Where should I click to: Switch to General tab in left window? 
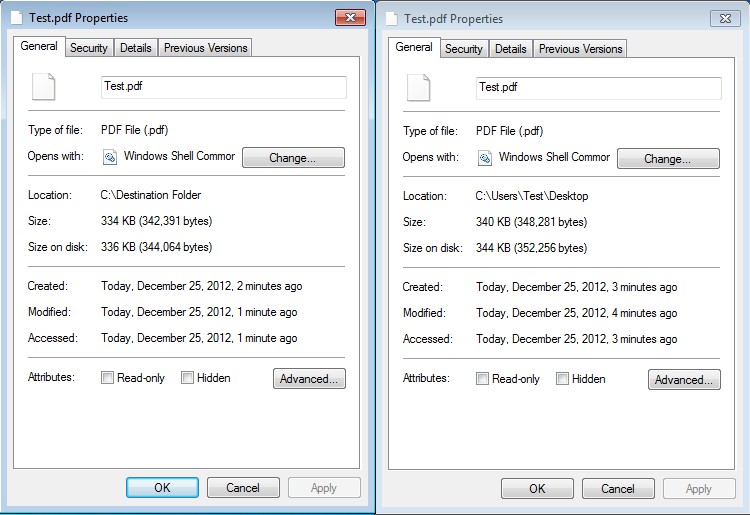pos(39,46)
